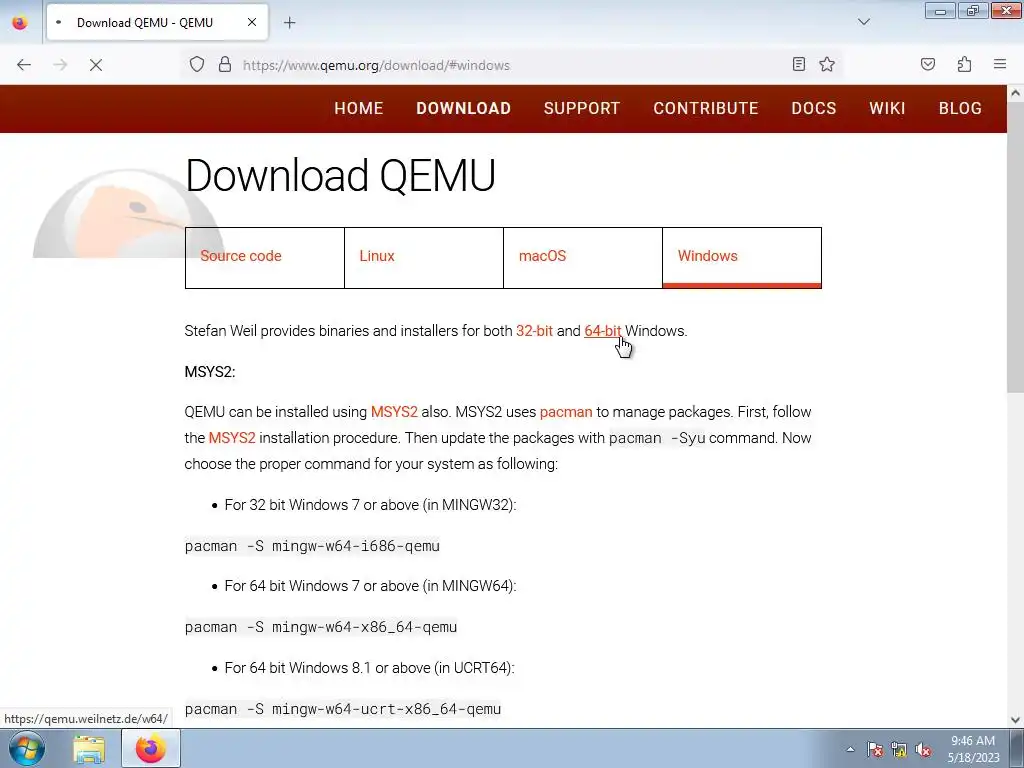Open DOCS from the navigation bar
1024x768 pixels.
pyautogui.click(x=814, y=108)
